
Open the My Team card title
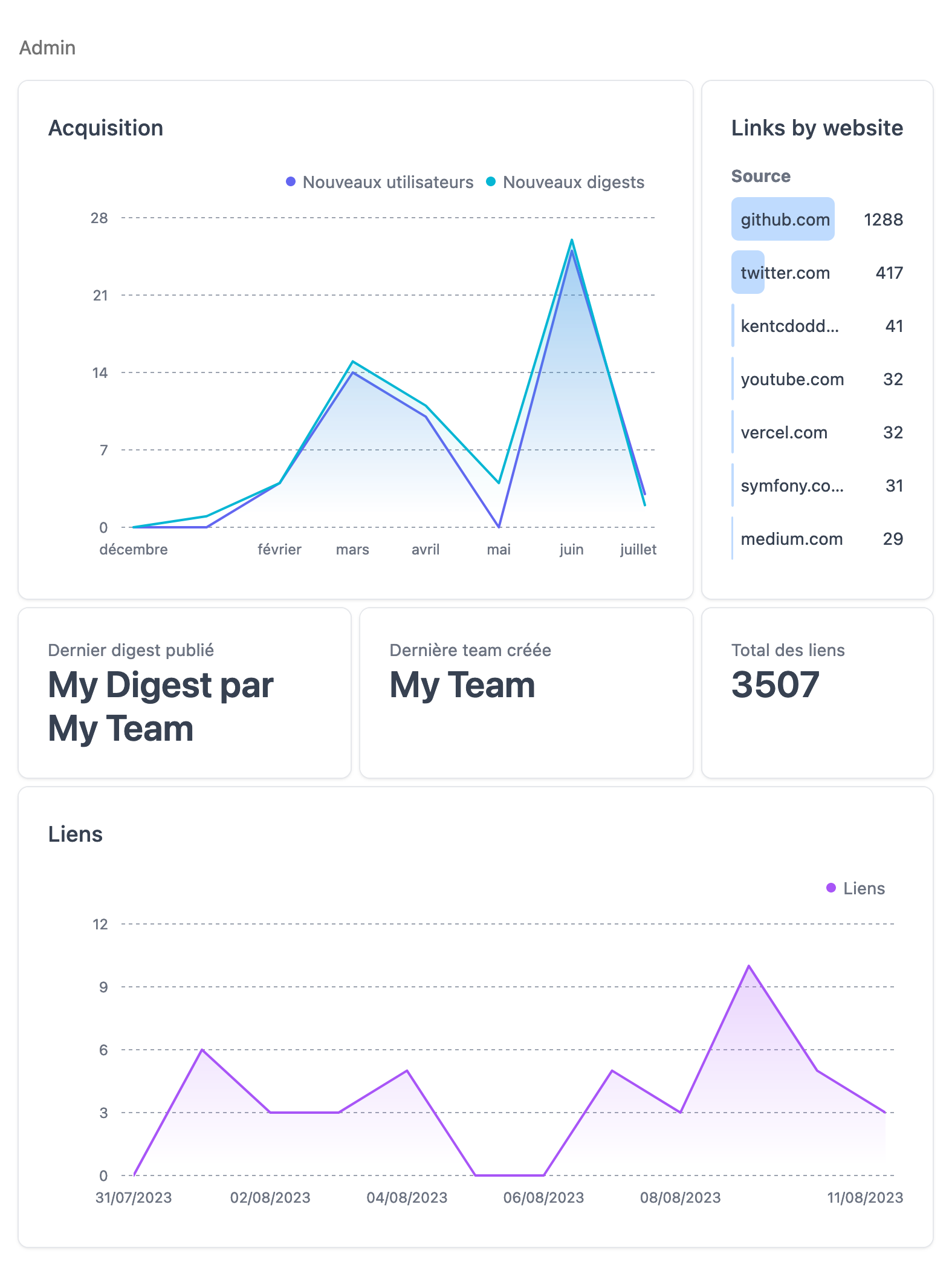point(462,685)
